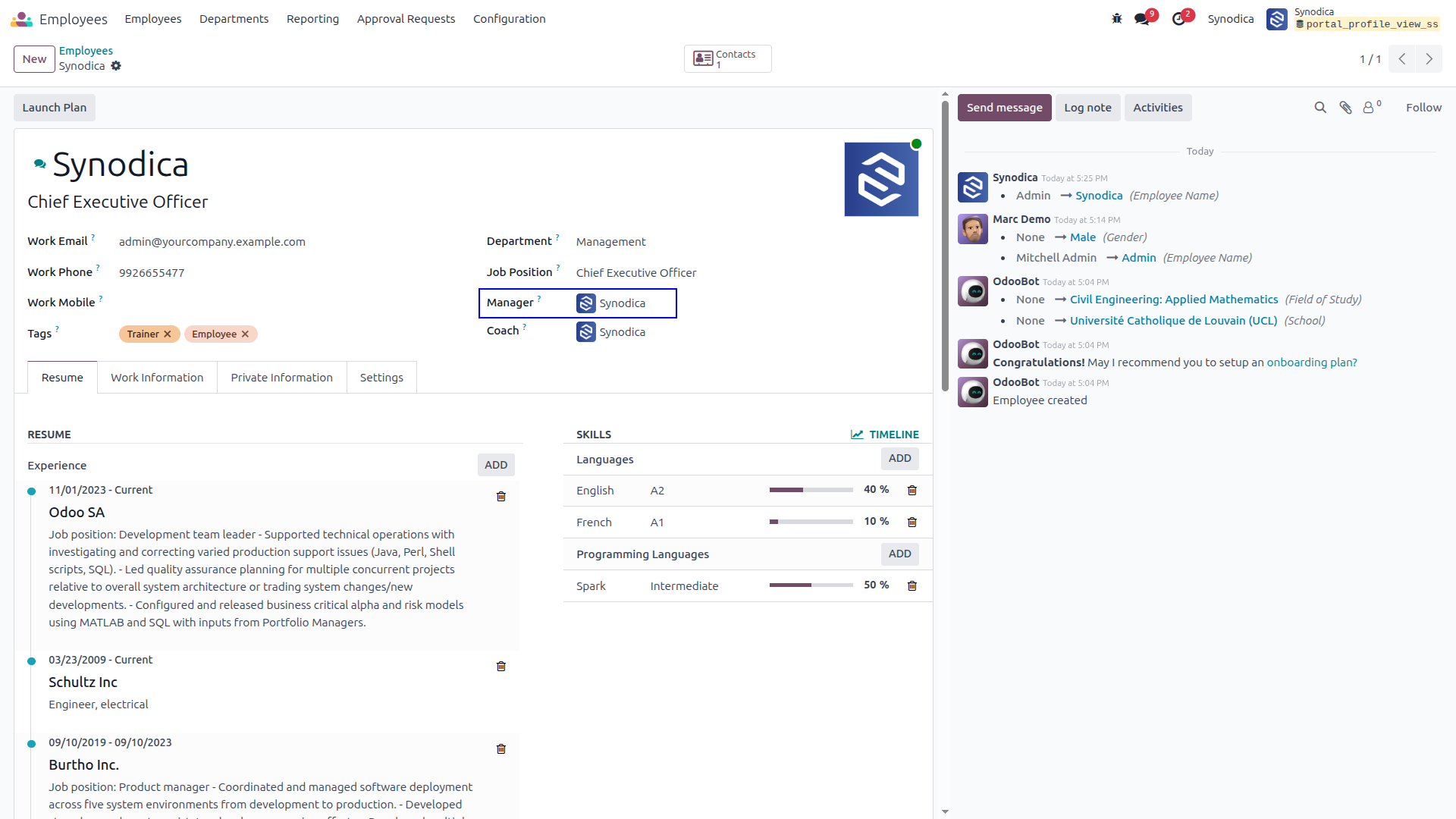This screenshot has height=819, width=1456.
Task: Edit the Work Email field
Action: tap(288, 242)
